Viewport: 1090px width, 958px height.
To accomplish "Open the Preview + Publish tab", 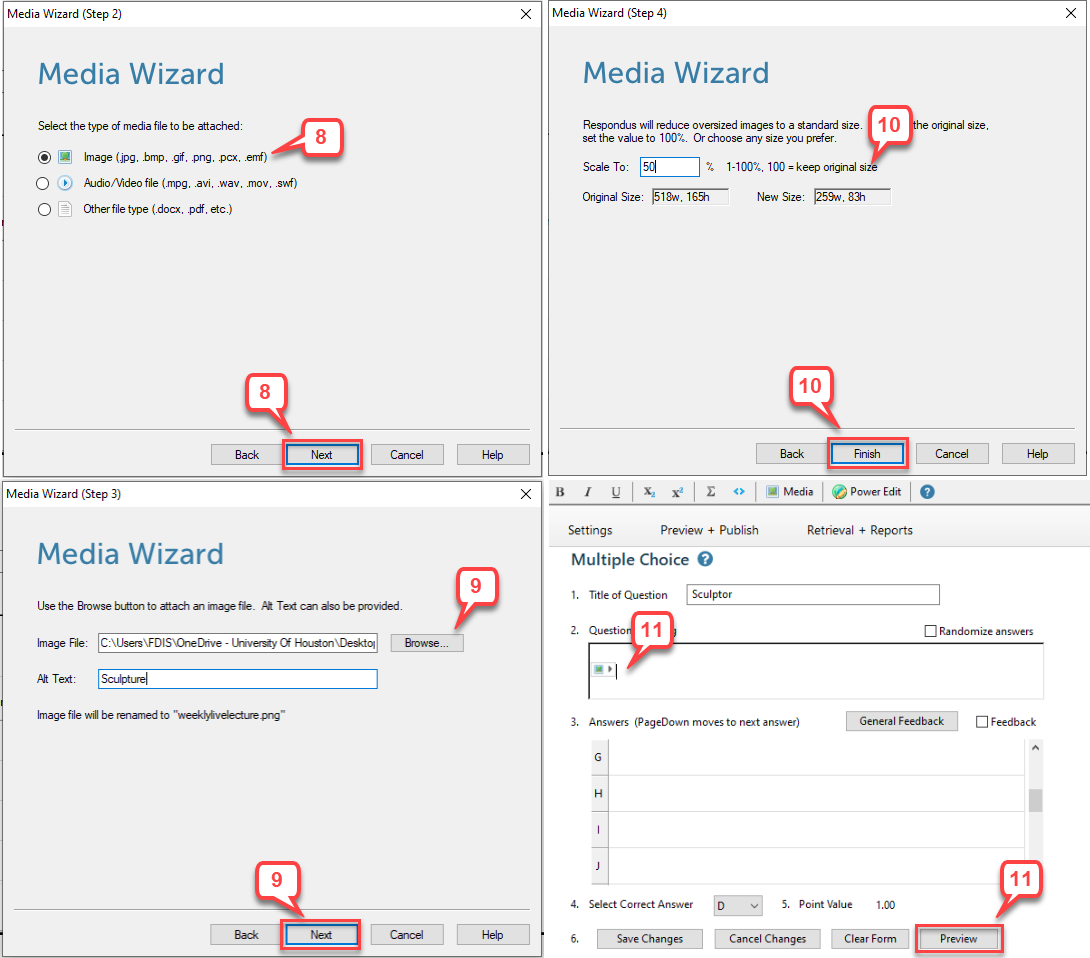I will coord(709,530).
